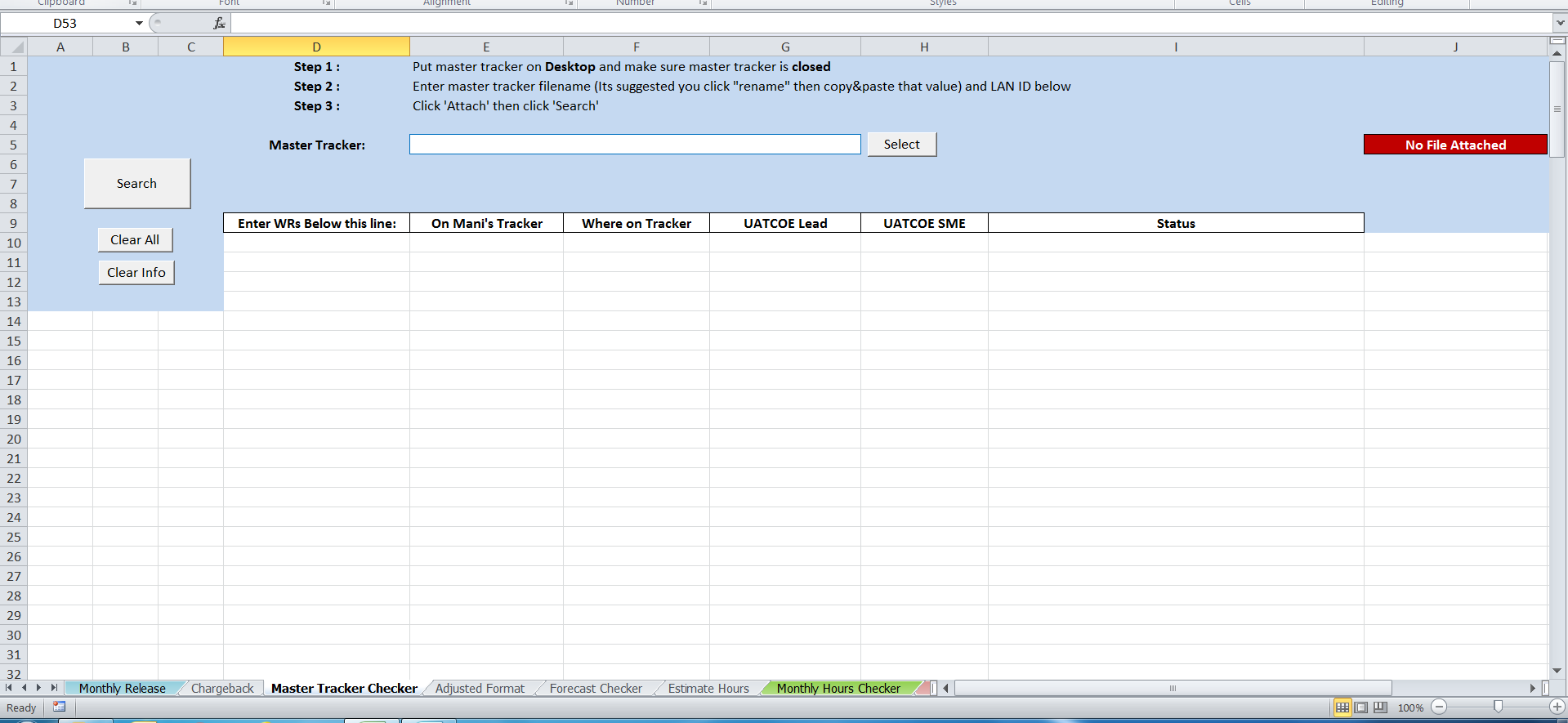Open the Monthly Release sheet tab
This screenshot has height=723, width=1568.
[x=123, y=689]
